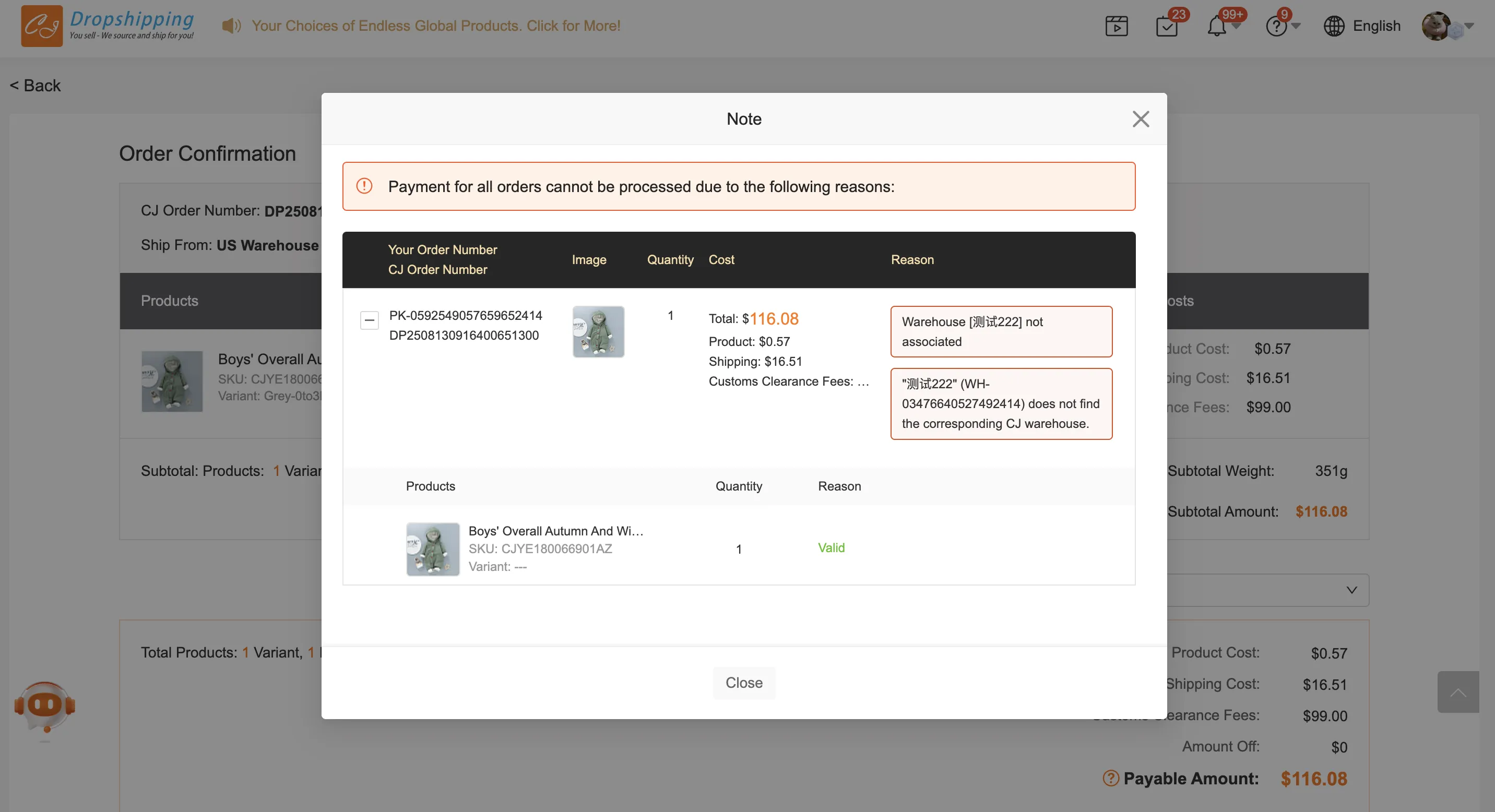Viewport: 1495px width, 812px height.
Task: Close the Note dialog with X
Action: coord(1141,119)
